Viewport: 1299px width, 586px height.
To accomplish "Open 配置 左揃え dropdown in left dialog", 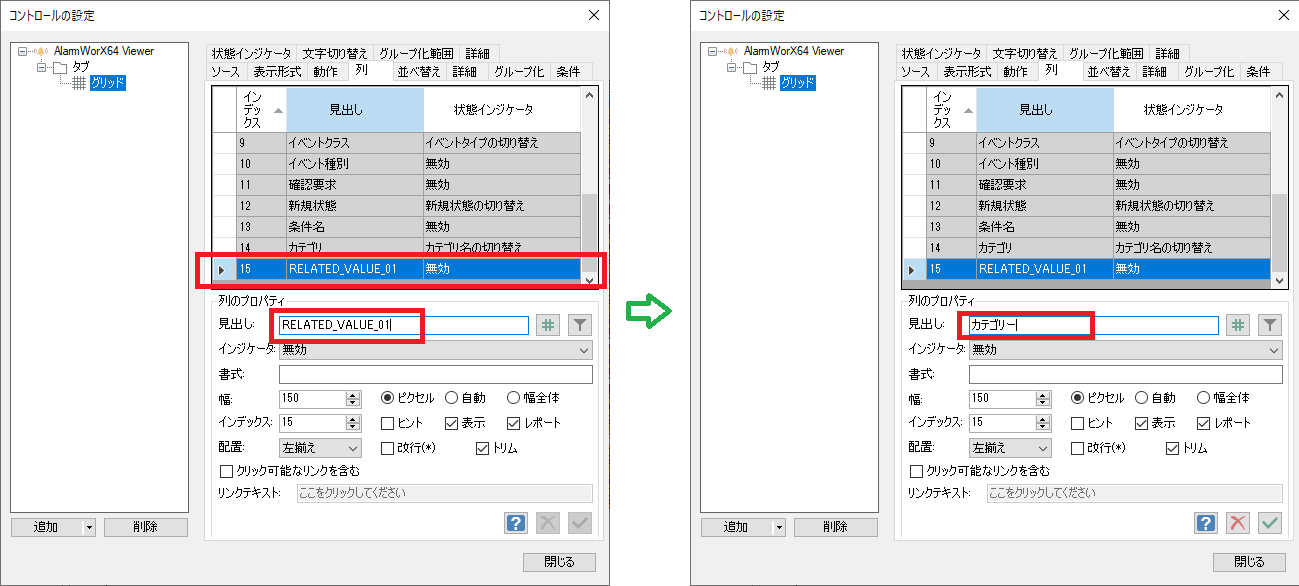I will click(320, 448).
